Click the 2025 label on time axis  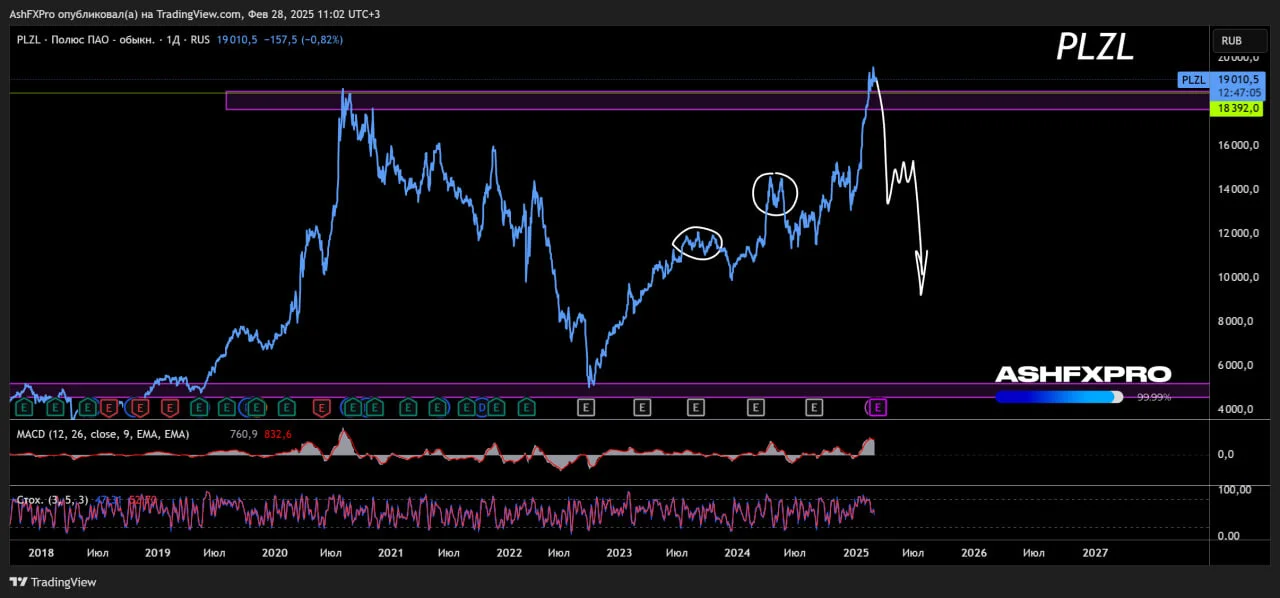[856, 552]
